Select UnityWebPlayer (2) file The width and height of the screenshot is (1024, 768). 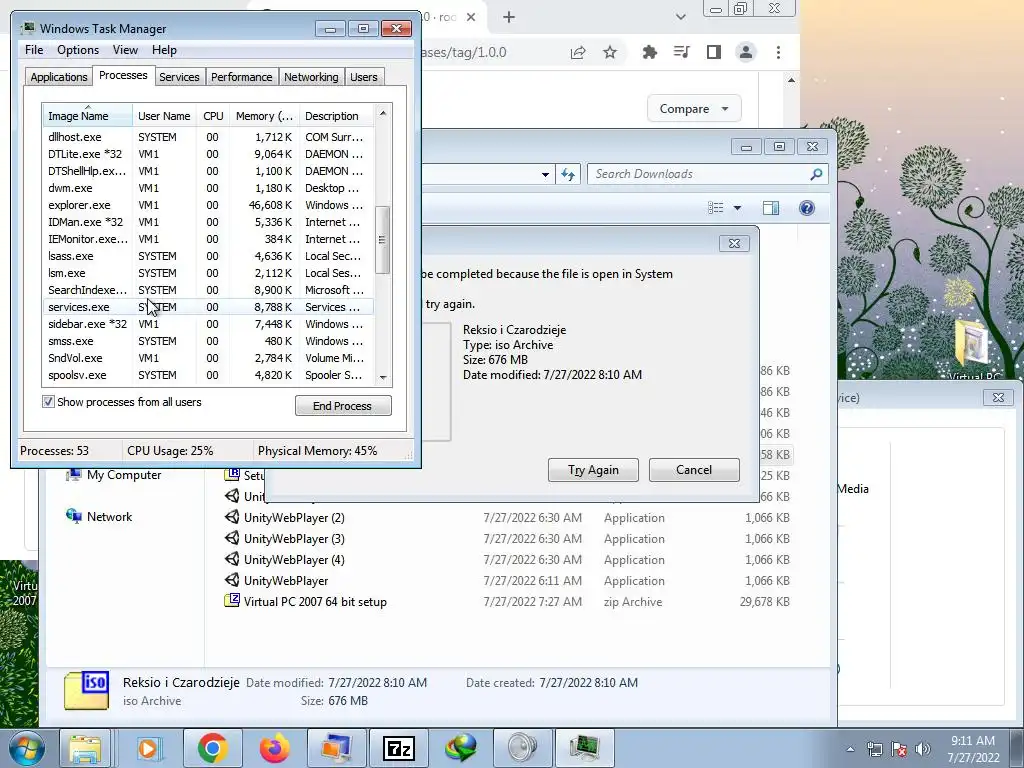coord(294,518)
